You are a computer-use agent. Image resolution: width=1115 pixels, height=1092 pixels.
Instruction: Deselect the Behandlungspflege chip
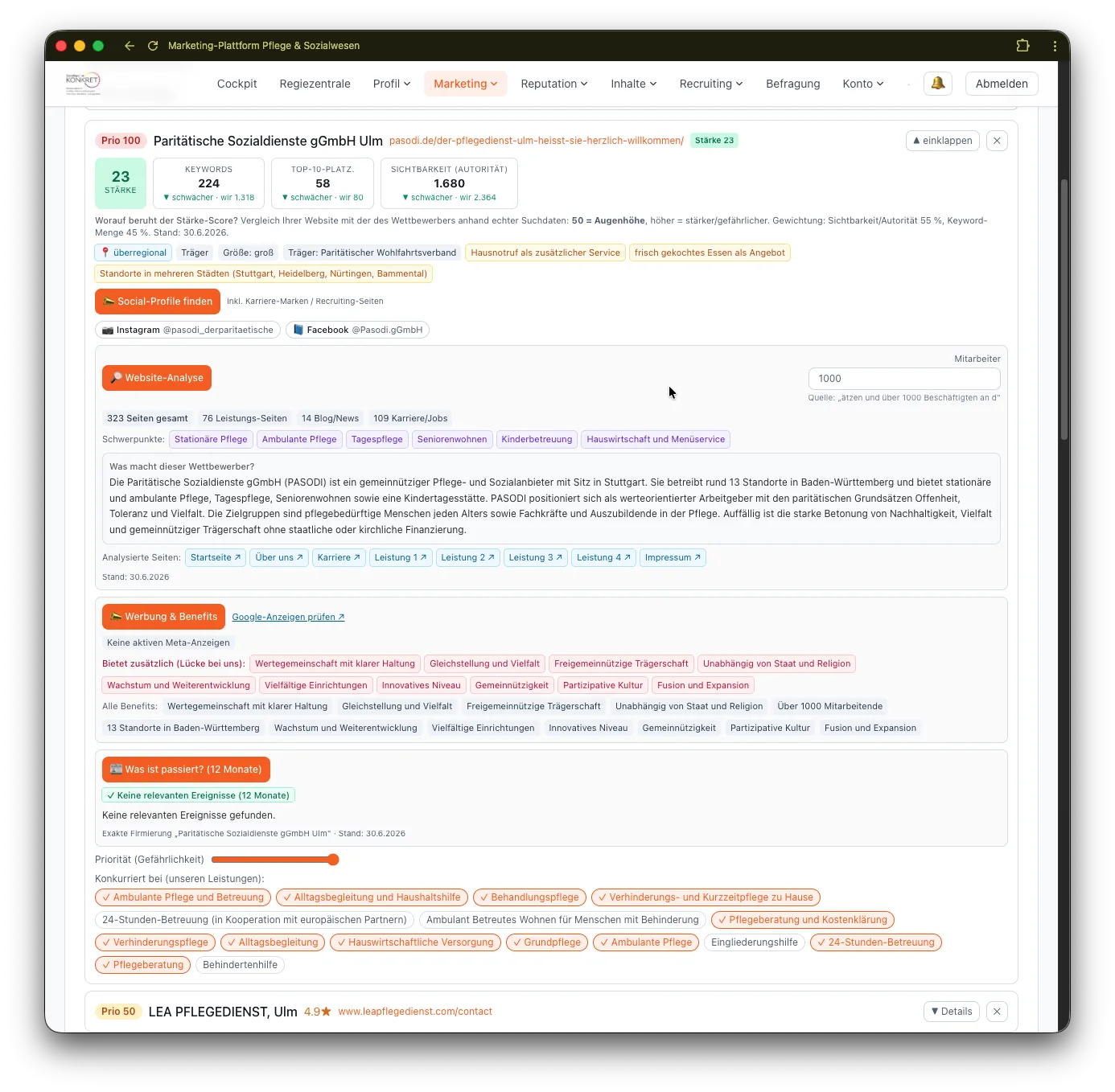coord(529,897)
